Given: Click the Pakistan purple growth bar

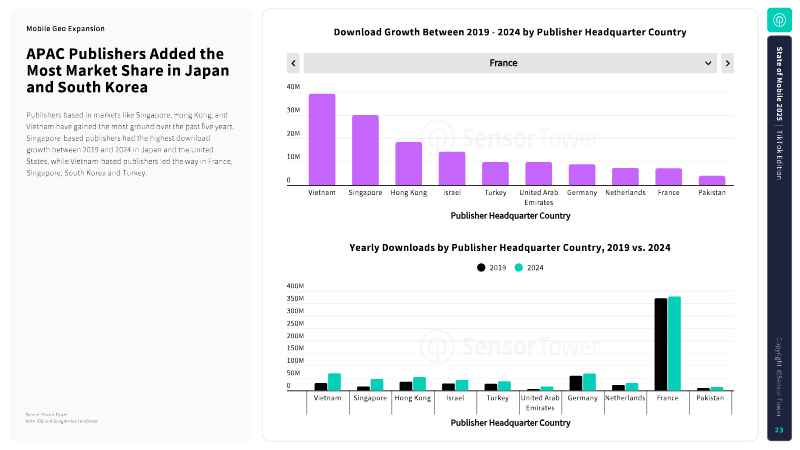Looking at the screenshot, I should 712,180.
